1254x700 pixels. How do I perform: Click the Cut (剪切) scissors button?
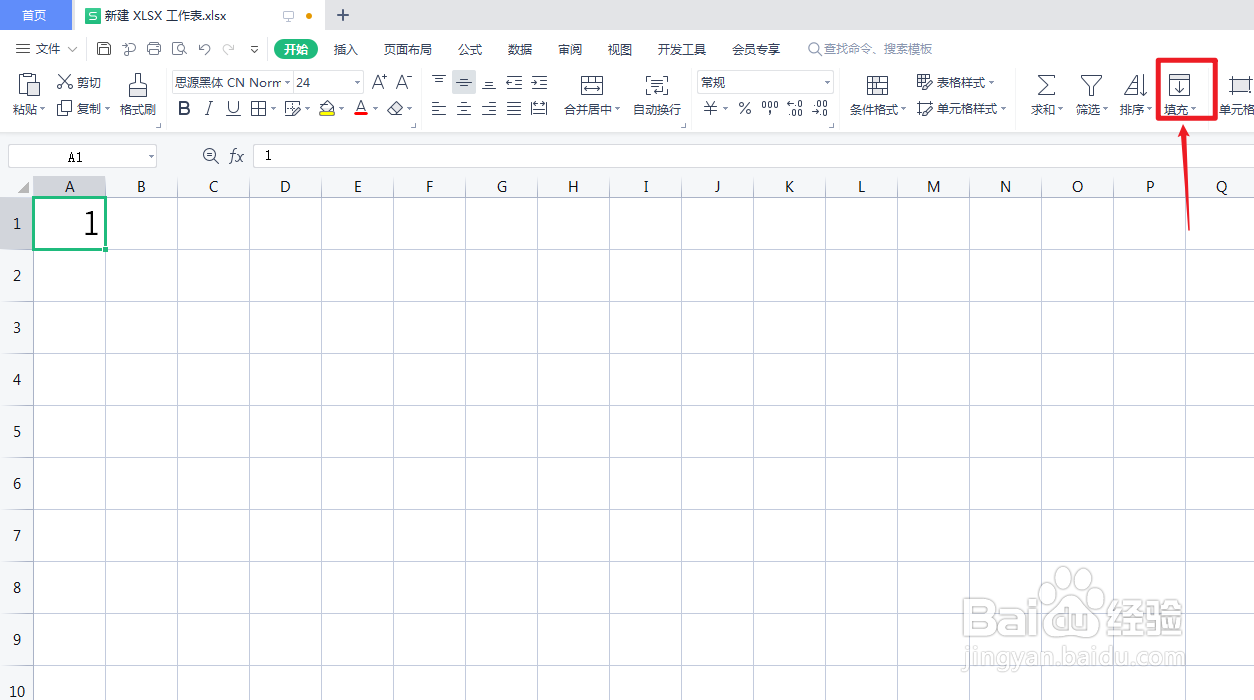coord(78,83)
